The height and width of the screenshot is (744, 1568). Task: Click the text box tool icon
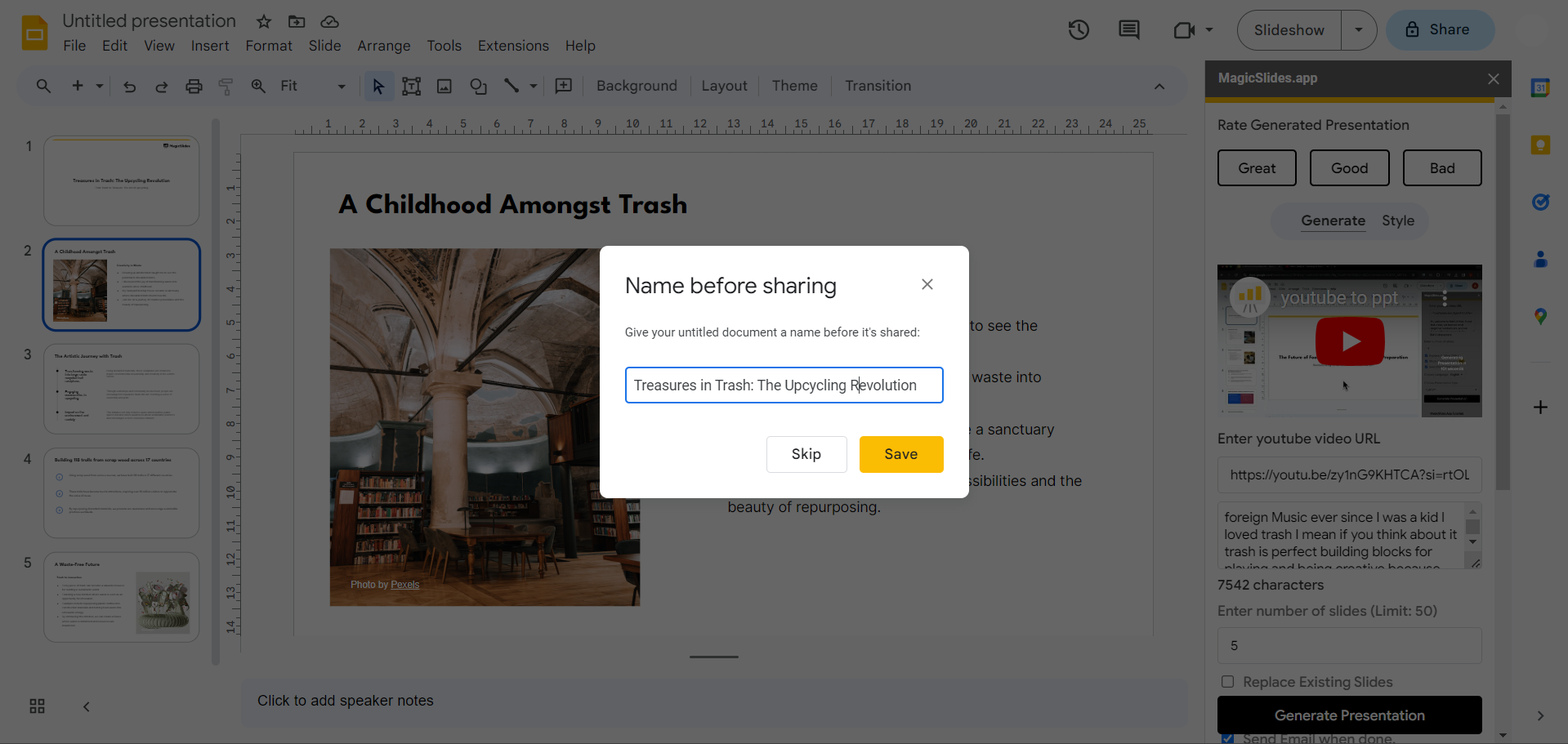click(411, 87)
